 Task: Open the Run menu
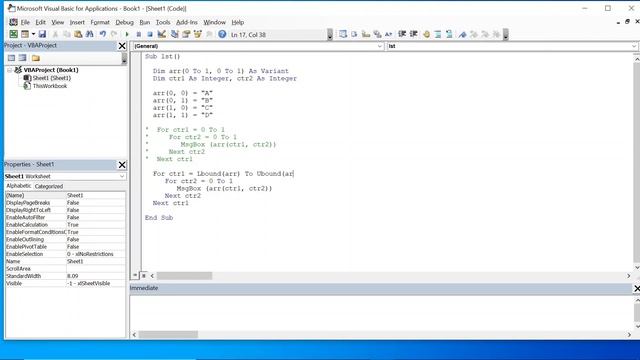point(144,22)
